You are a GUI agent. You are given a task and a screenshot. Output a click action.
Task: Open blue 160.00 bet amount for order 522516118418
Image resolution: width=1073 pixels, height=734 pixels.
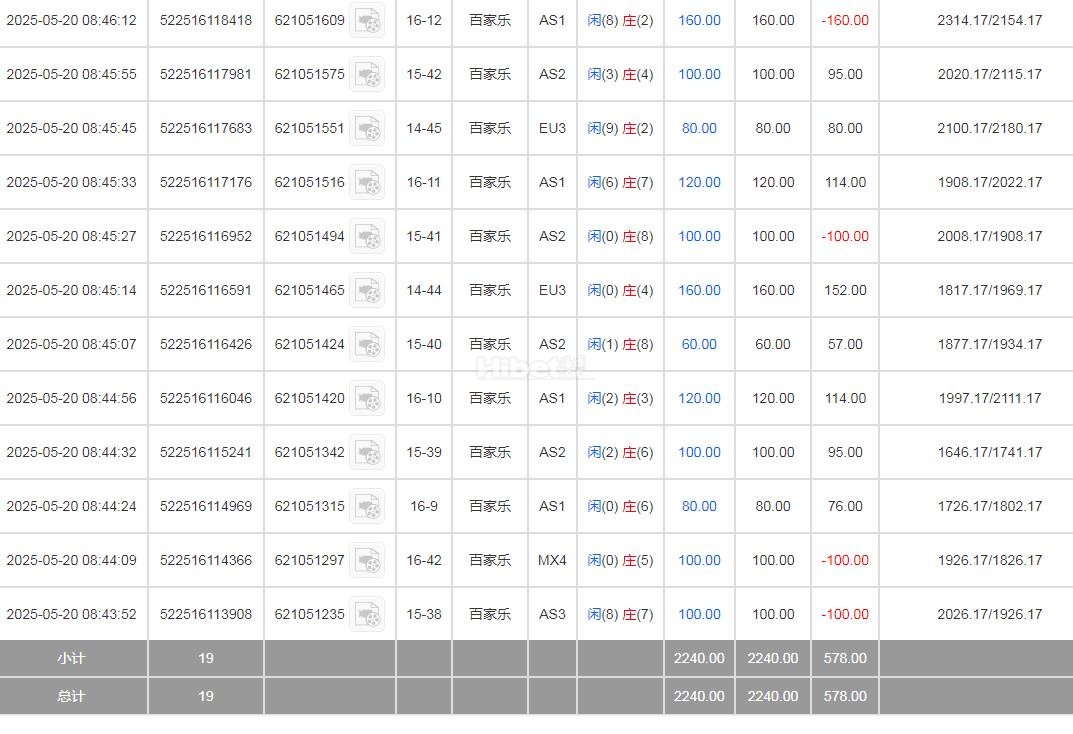click(699, 20)
